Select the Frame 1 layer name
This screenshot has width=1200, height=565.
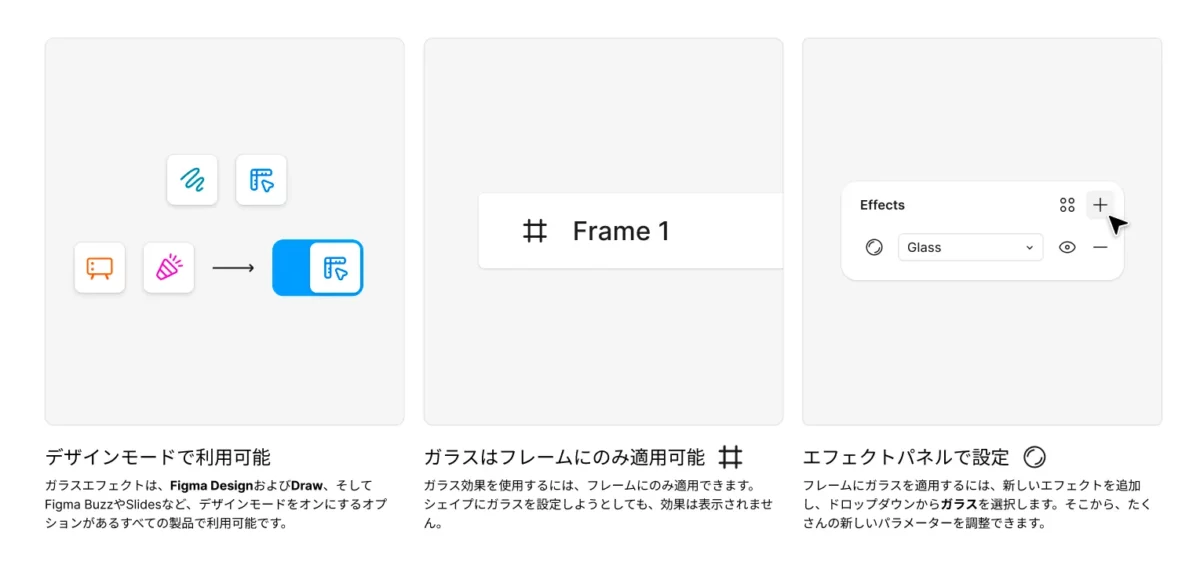[x=621, y=232]
